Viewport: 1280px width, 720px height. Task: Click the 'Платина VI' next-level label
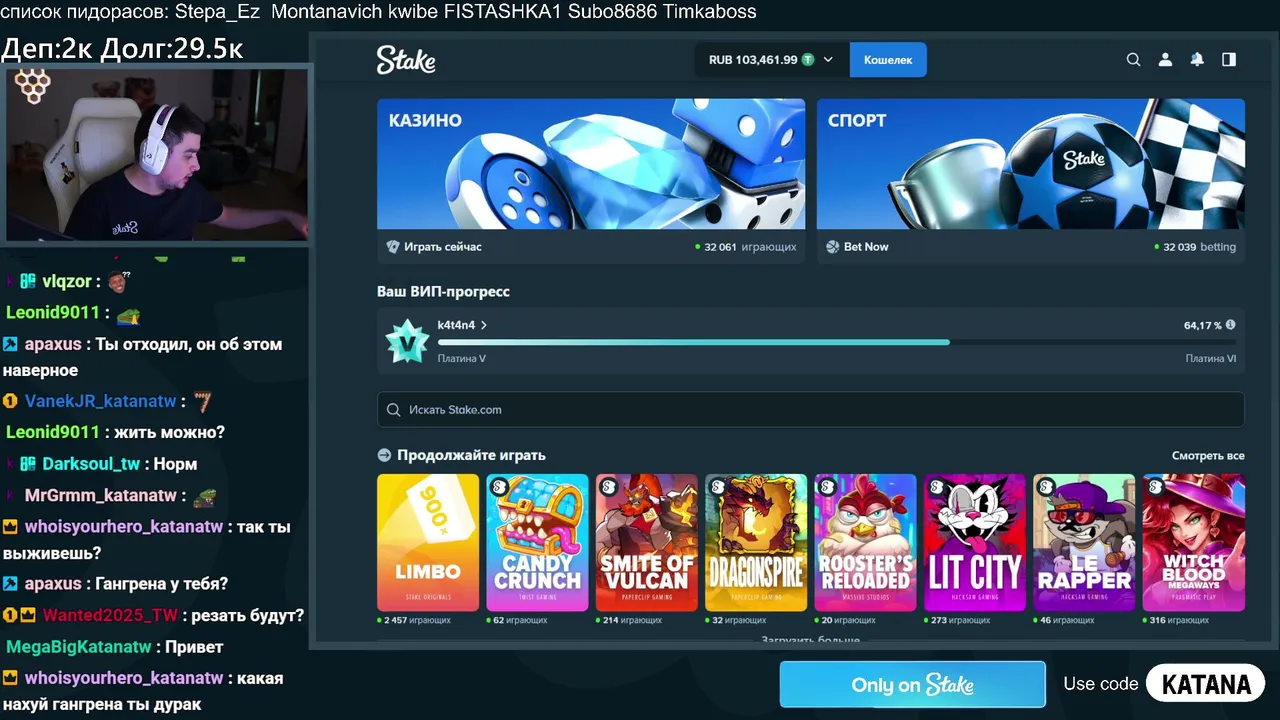click(1211, 359)
